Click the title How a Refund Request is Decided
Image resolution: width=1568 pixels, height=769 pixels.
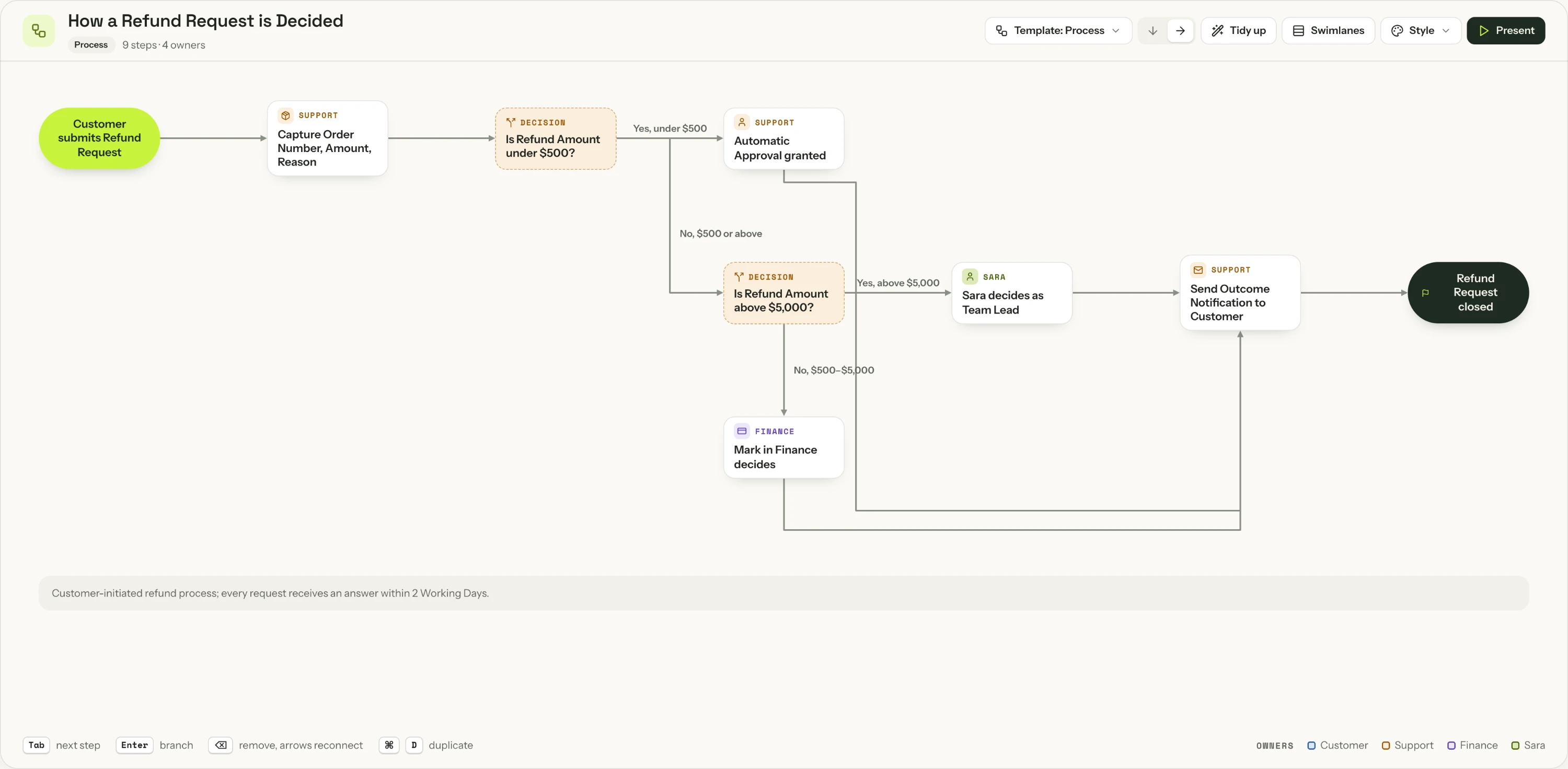(x=206, y=21)
